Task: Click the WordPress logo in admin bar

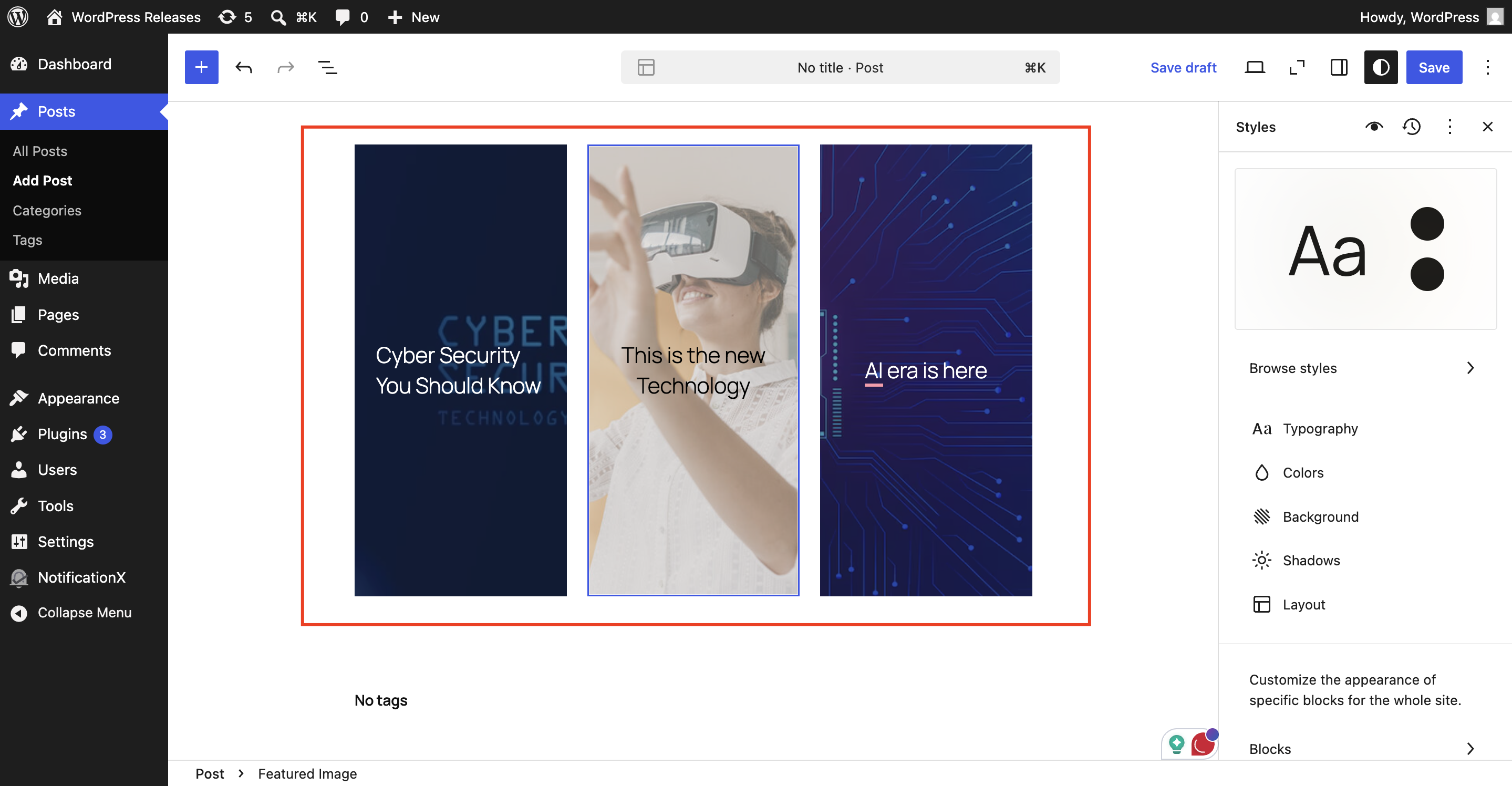Action: point(18,17)
